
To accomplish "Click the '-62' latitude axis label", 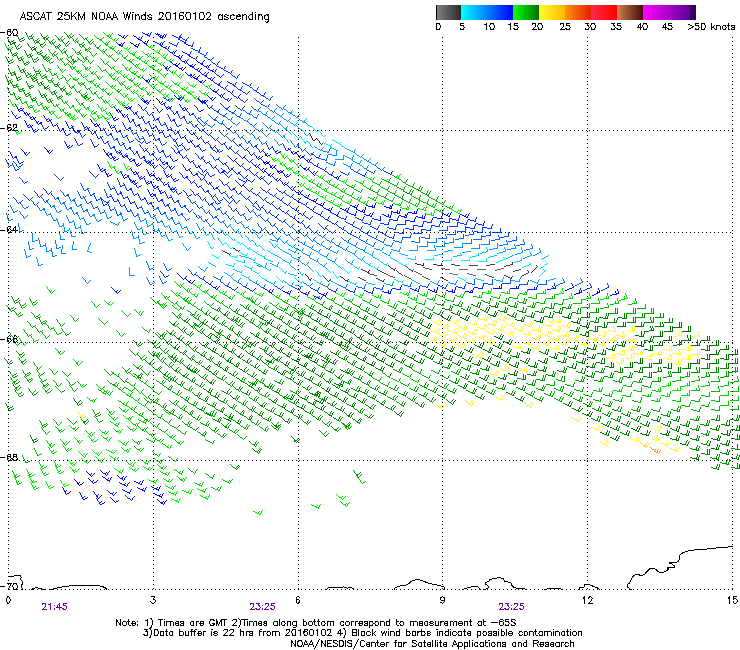I will click(10, 128).
